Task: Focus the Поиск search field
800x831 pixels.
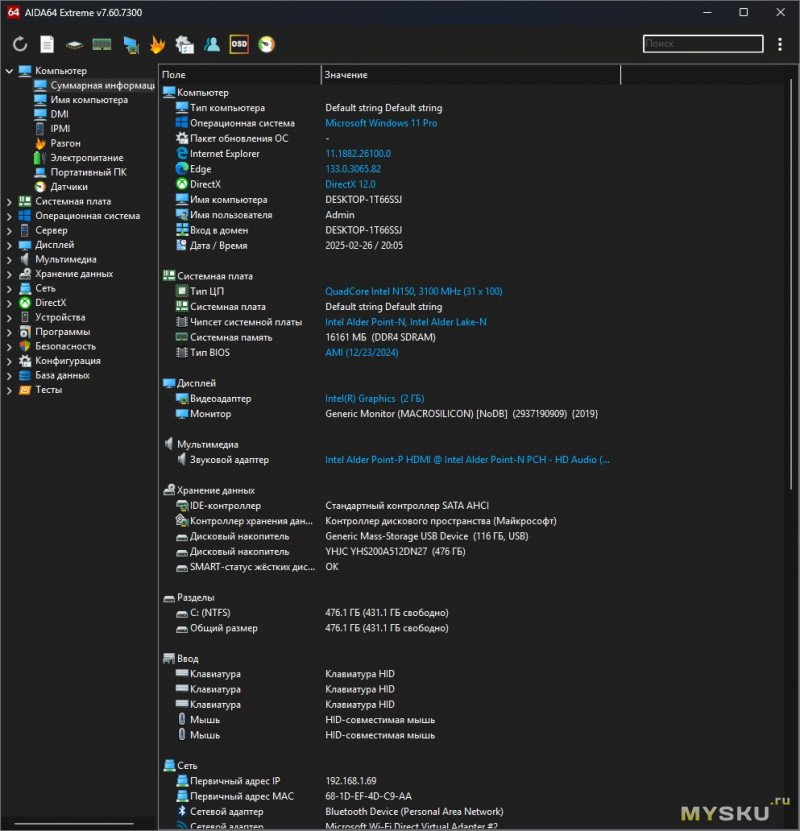Action: tap(703, 43)
